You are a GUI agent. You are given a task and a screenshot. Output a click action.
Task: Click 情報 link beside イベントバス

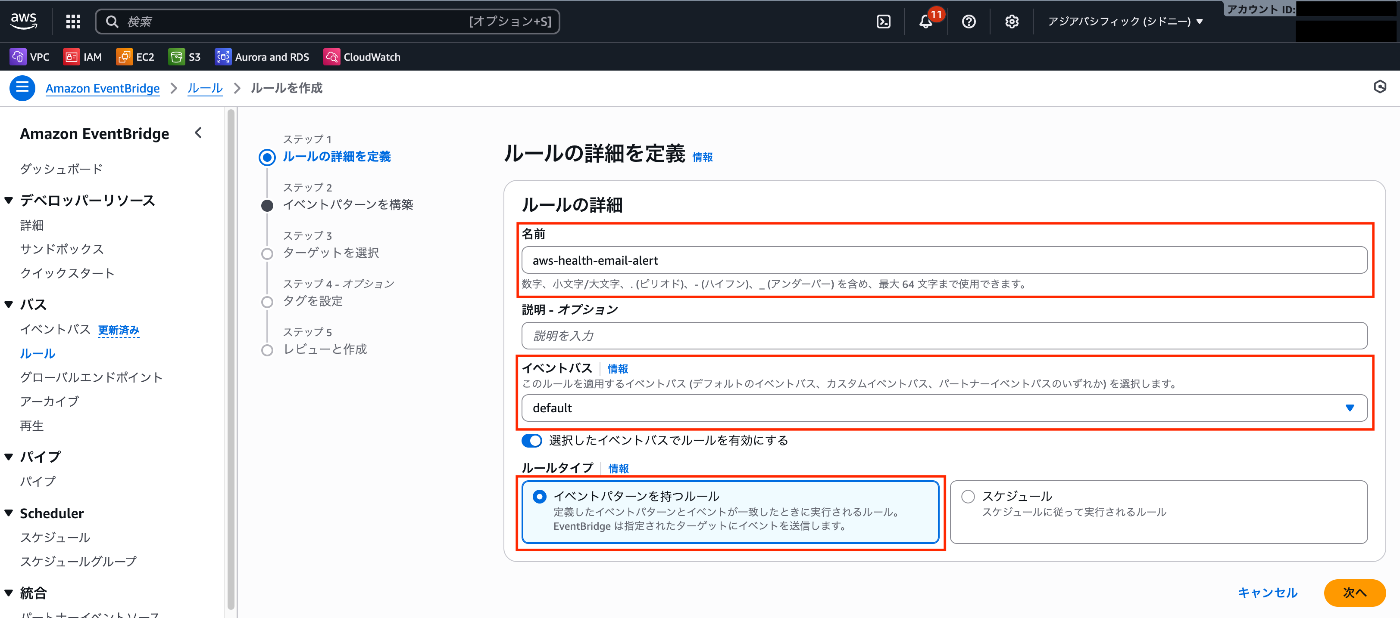click(x=618, y=368)
